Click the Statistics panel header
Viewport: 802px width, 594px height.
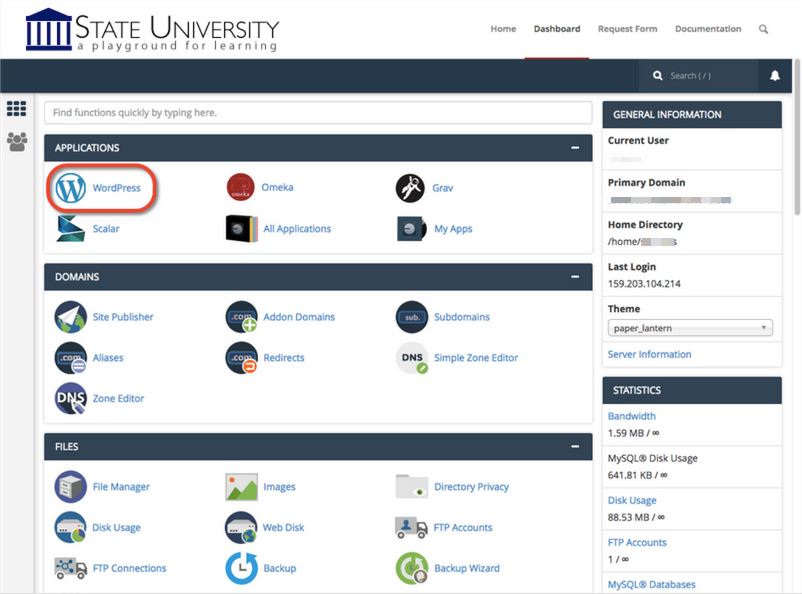click(692, 390)
